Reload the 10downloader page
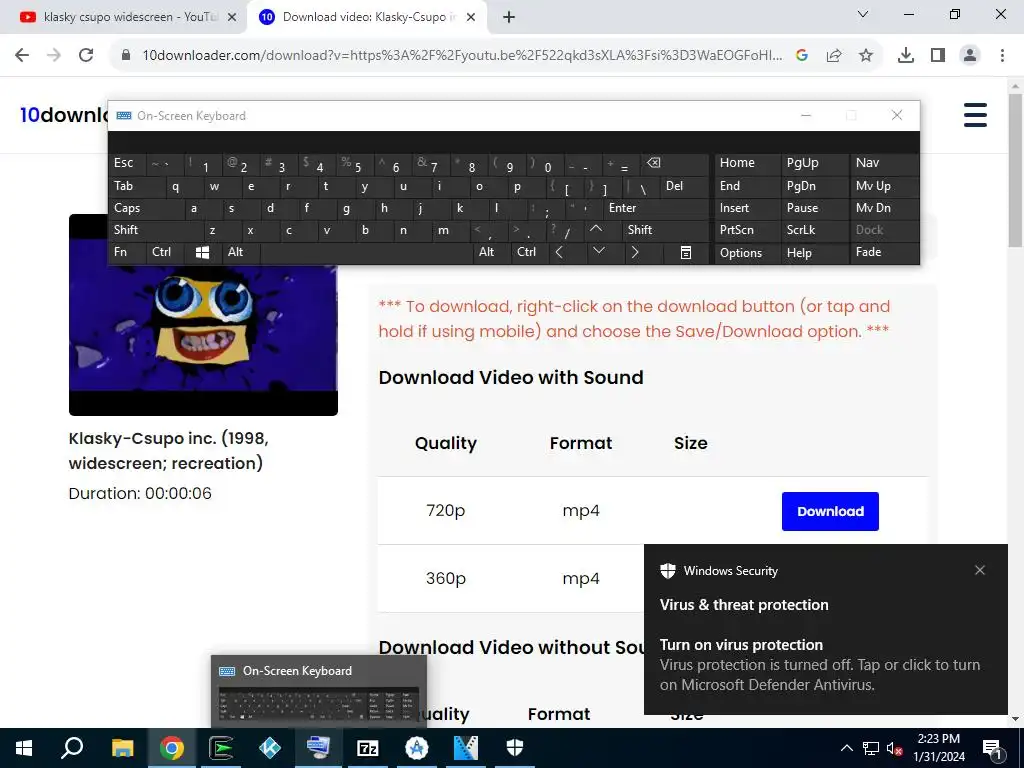Viewport: 1024px width, 768px height. [86, 55]
